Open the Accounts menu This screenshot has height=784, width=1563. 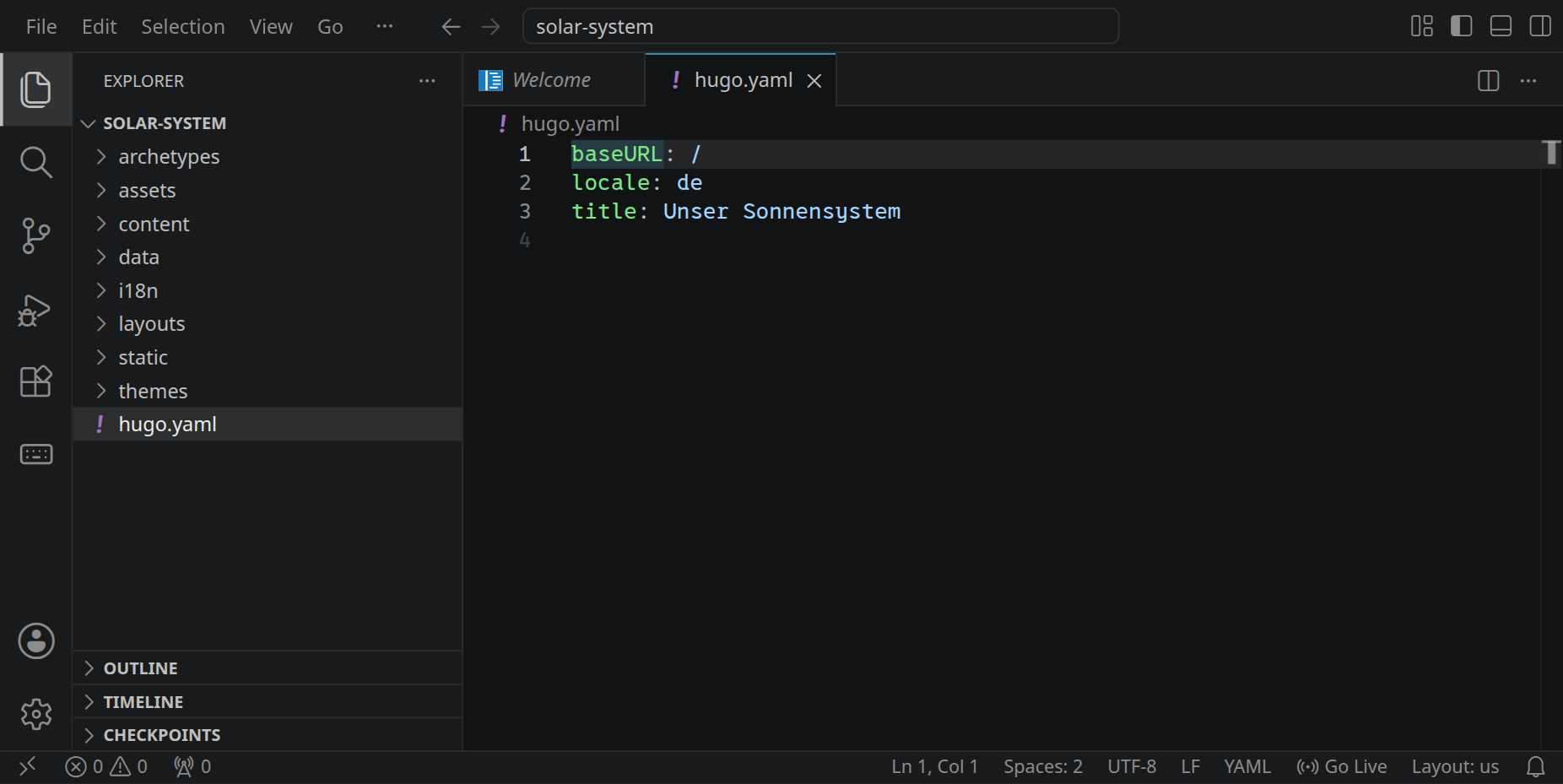tap(36, 641)
